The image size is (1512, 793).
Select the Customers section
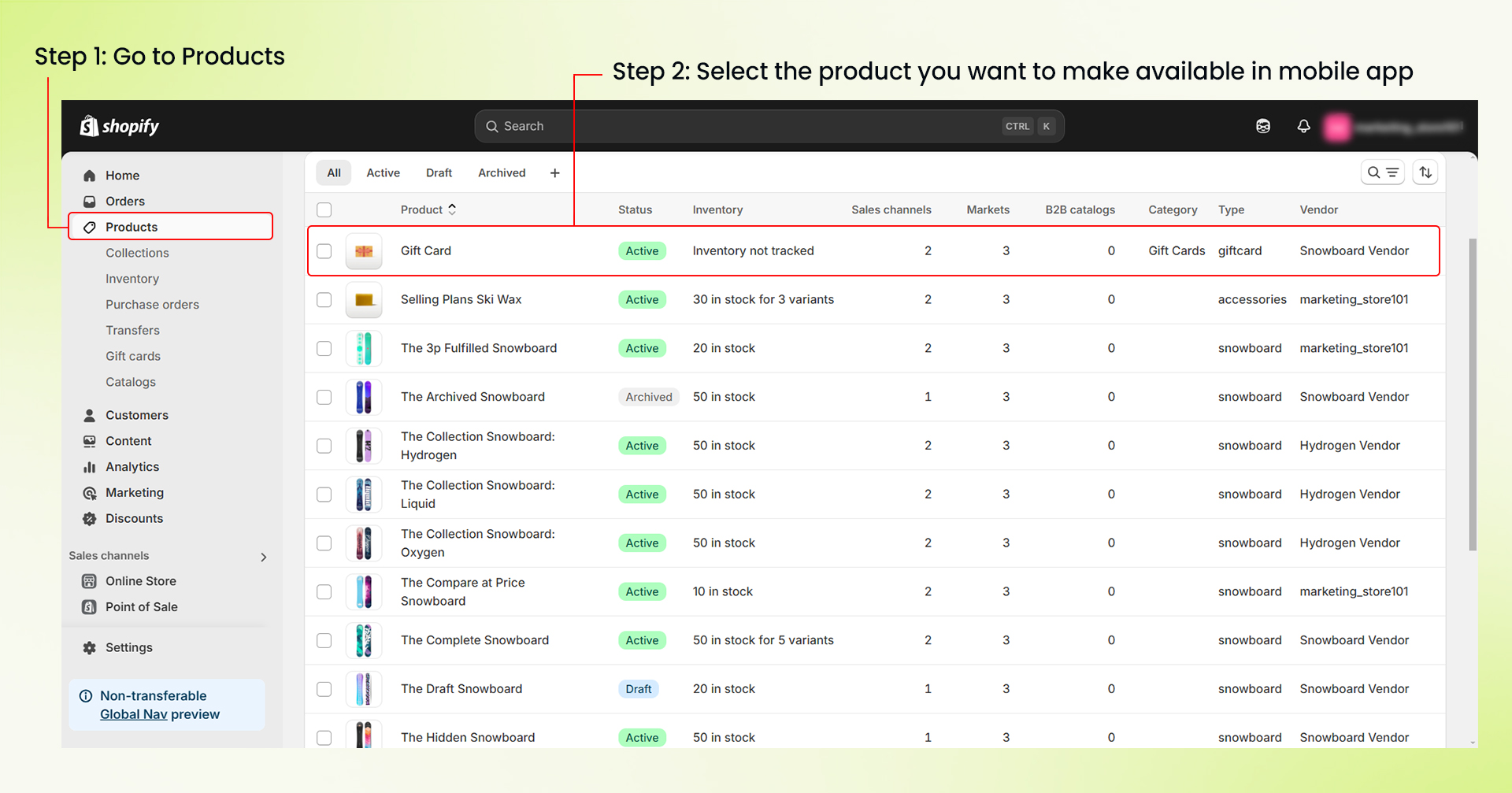137,415
